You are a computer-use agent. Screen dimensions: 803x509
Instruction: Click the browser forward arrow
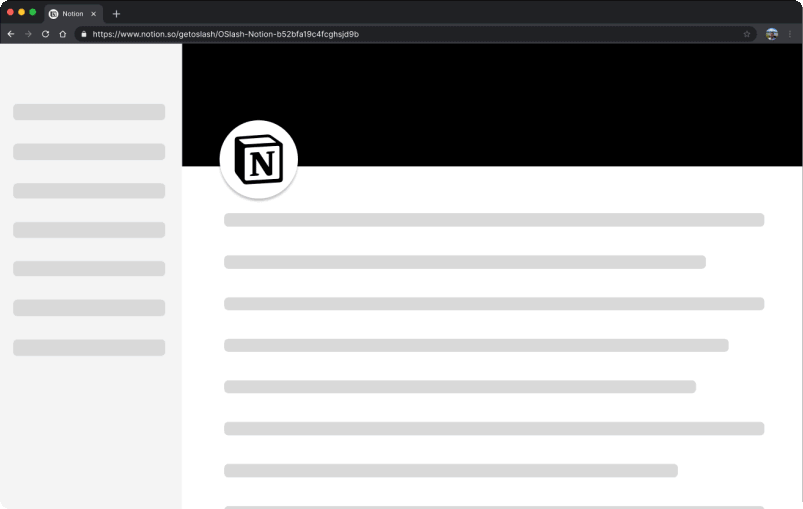pyautogui.click(x=28, y=34)
